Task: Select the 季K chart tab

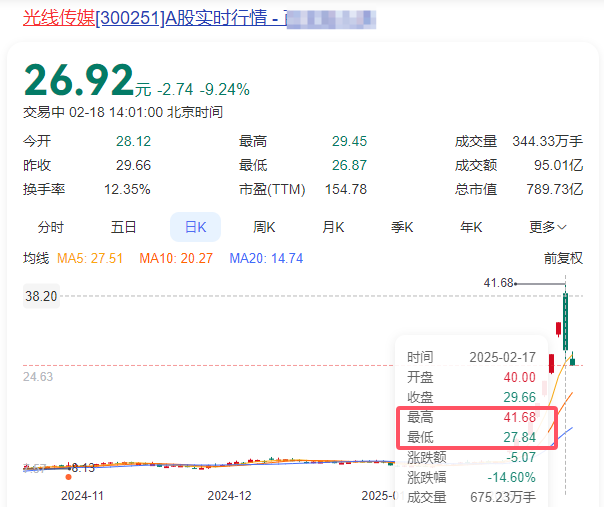Action: [402, 227]
